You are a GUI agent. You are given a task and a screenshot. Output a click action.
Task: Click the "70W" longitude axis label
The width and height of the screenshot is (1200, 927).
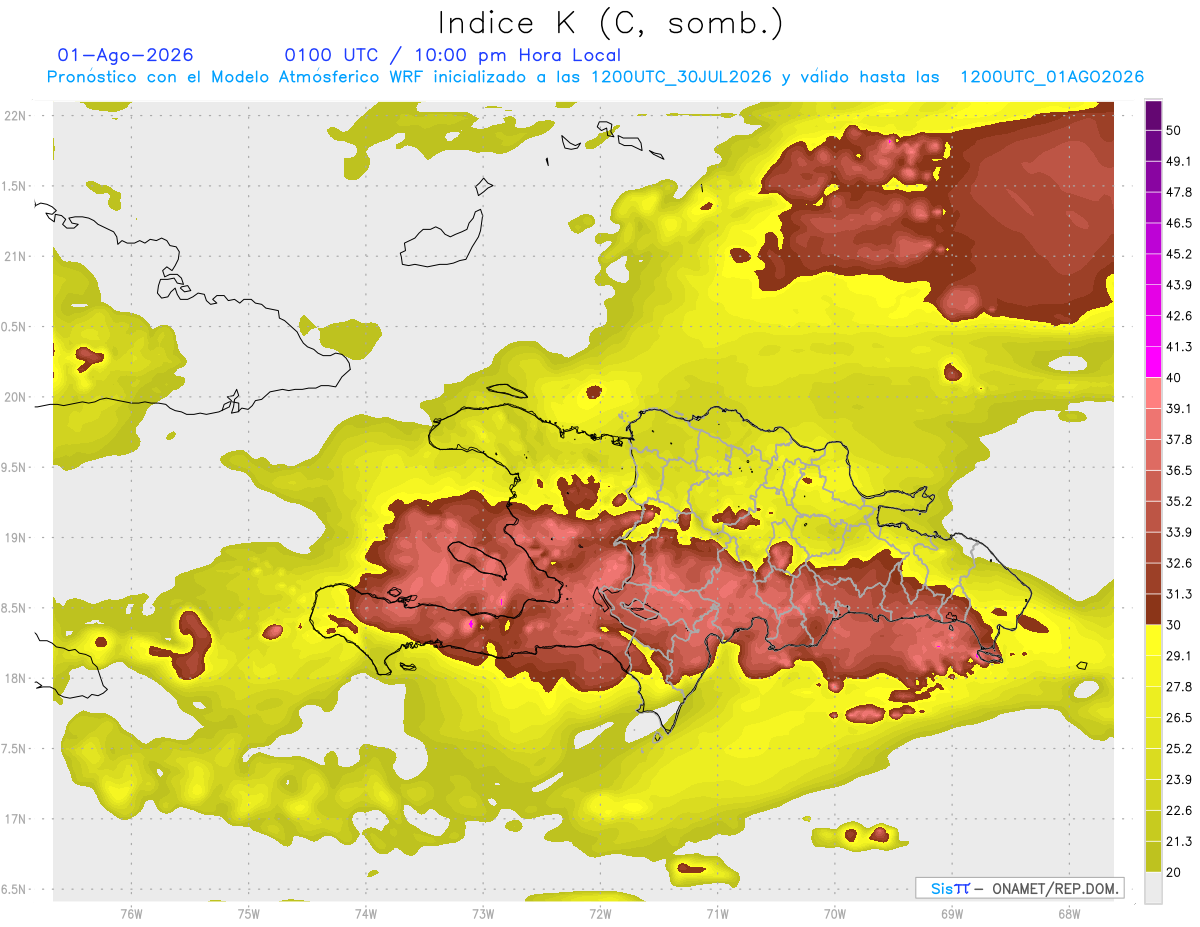(835, 914)
